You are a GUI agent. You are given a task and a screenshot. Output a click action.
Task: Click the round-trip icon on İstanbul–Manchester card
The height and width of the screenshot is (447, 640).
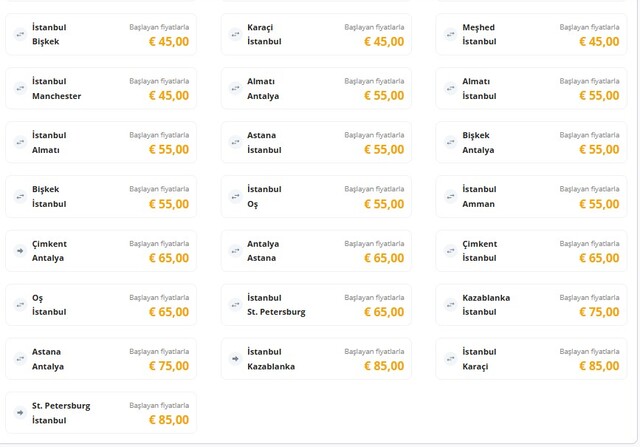(20, 88)
